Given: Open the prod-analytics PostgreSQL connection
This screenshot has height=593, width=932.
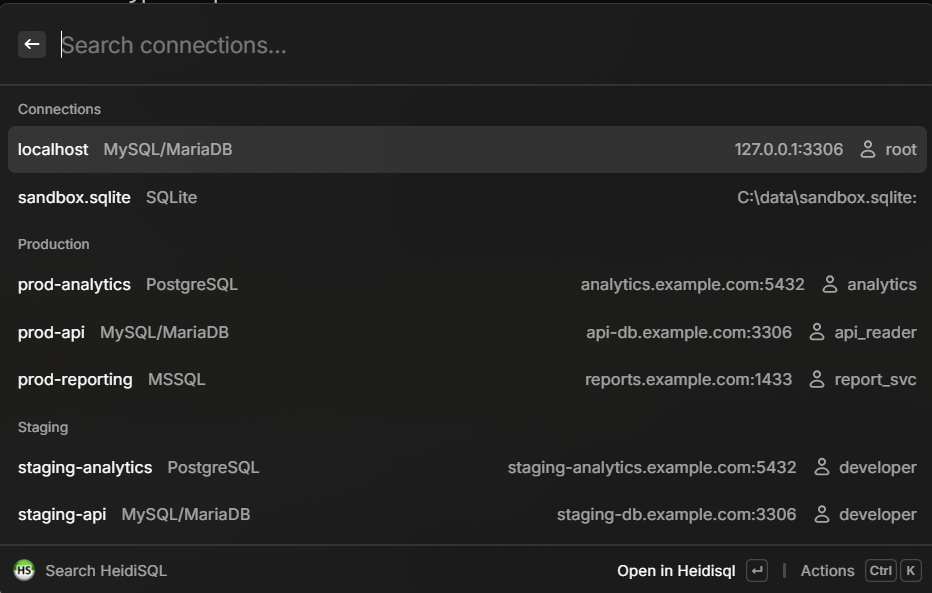Looking at the screenshot, I should click(x=467, y=285).
